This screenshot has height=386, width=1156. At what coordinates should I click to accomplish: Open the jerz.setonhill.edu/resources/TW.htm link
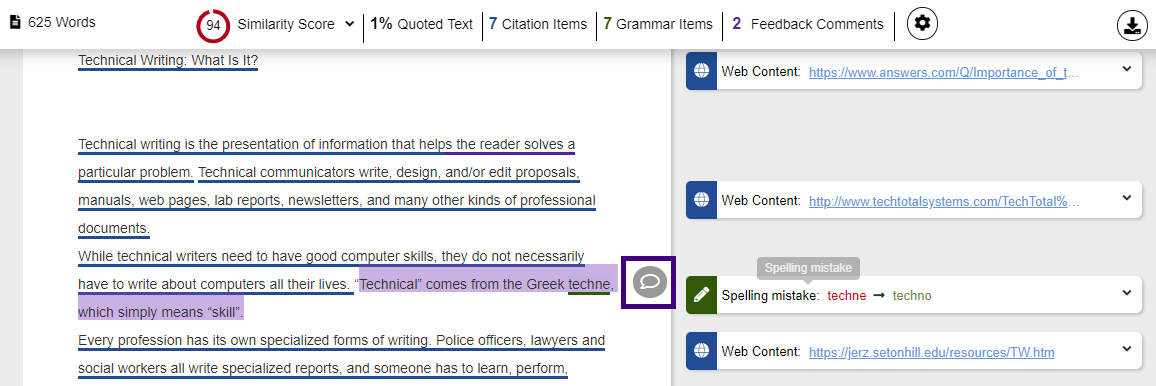(931, 353)
